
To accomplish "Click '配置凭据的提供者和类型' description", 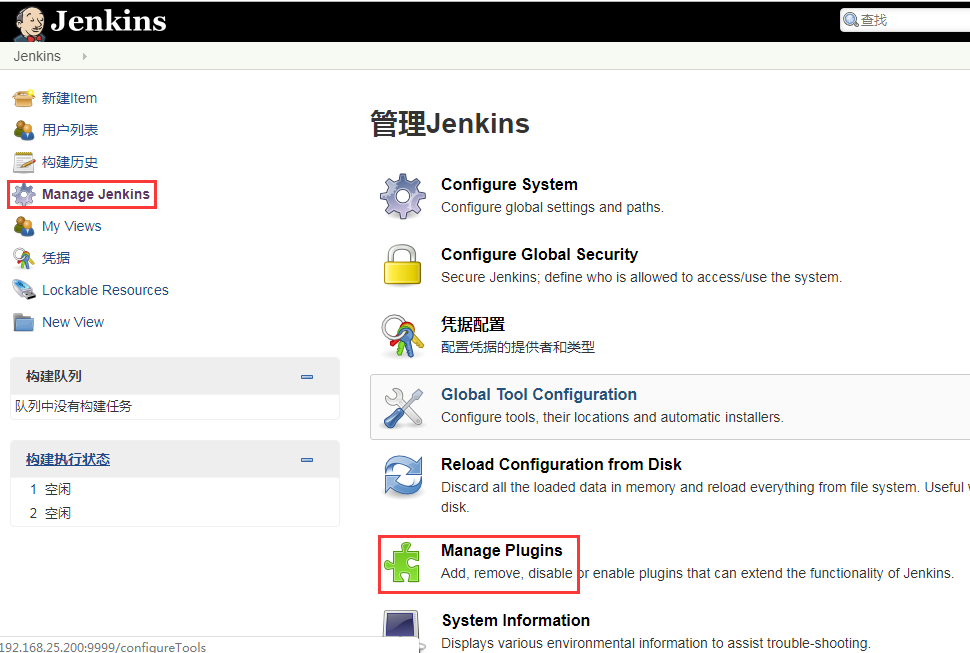I will (x=518, y=348).
